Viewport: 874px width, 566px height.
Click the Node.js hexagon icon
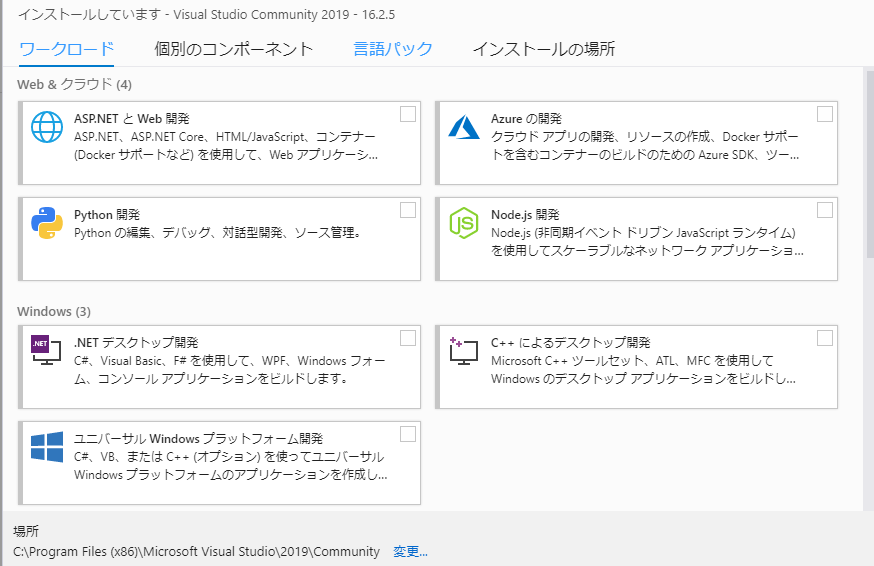464,223
